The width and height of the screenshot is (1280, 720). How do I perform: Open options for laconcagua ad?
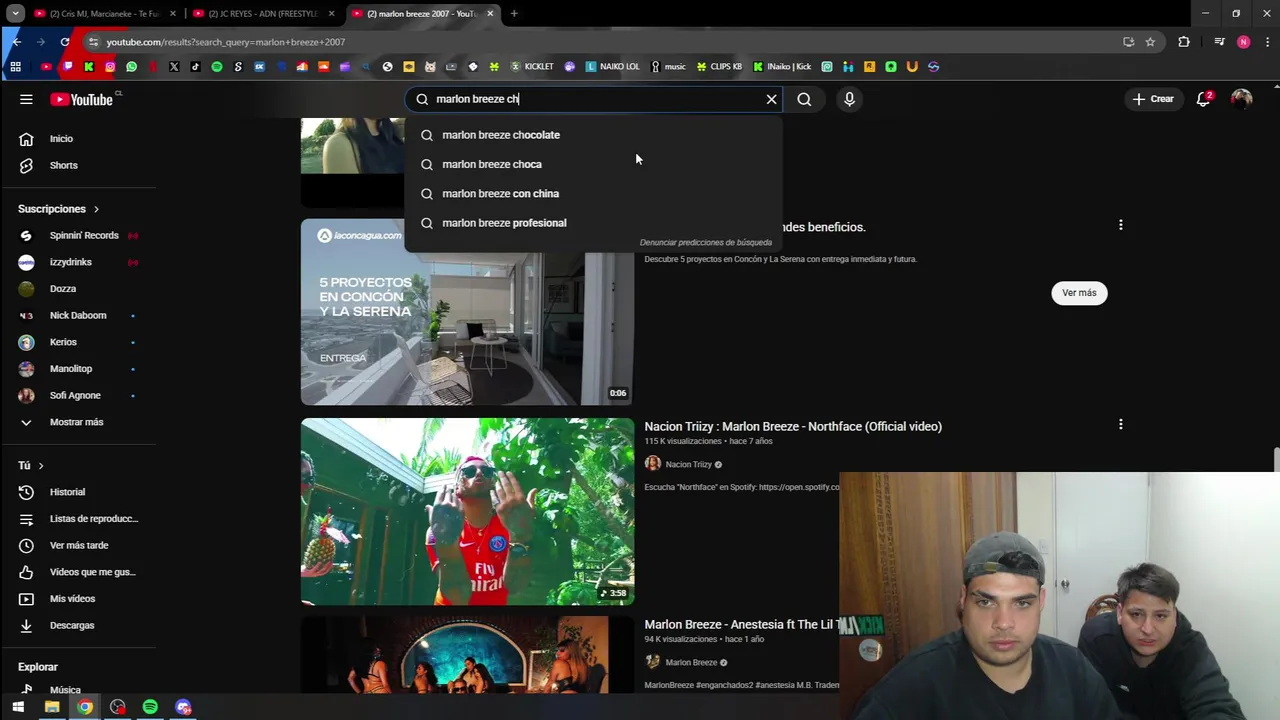pos(1120,225)
